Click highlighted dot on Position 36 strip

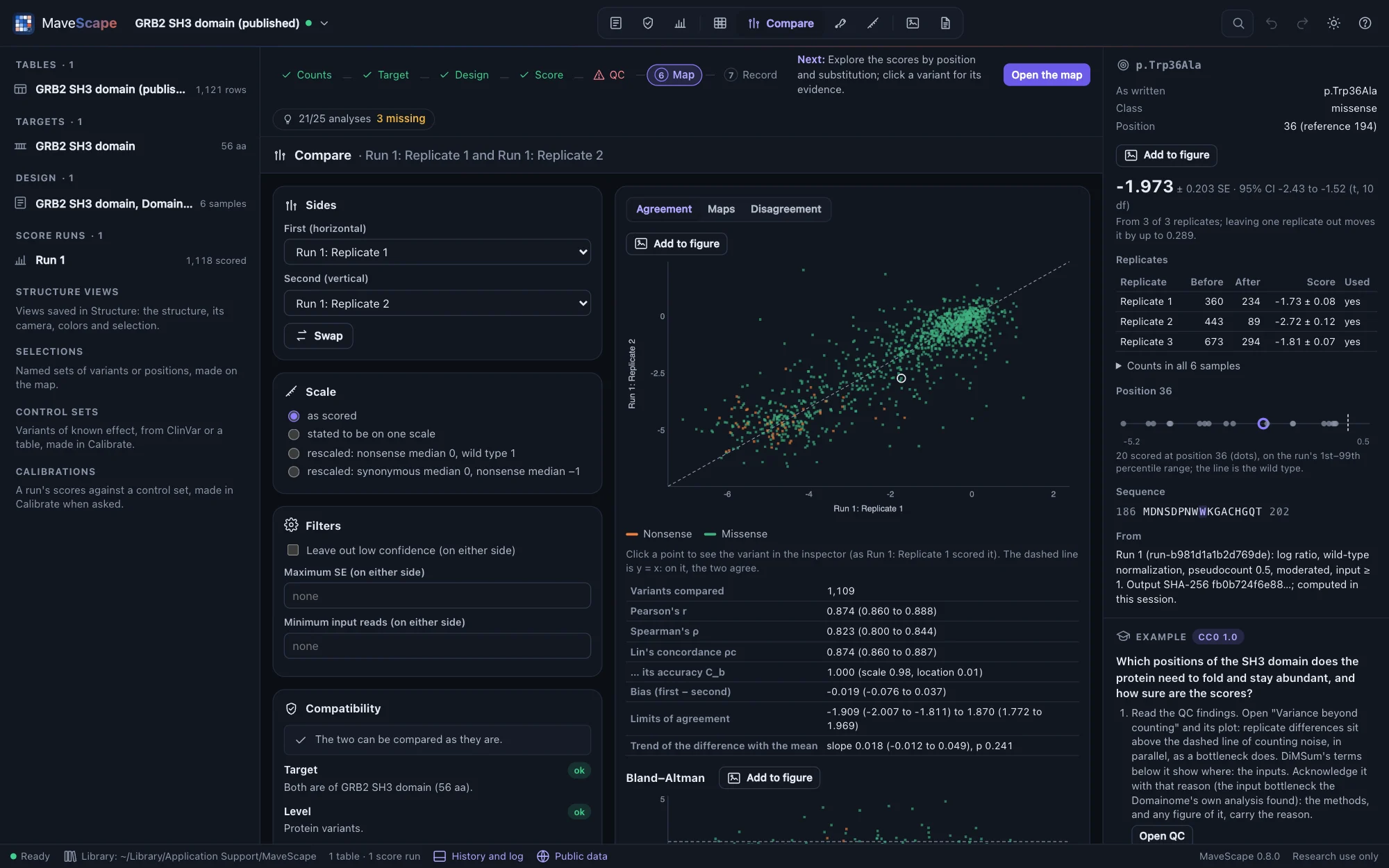(x=1263, y=424)
